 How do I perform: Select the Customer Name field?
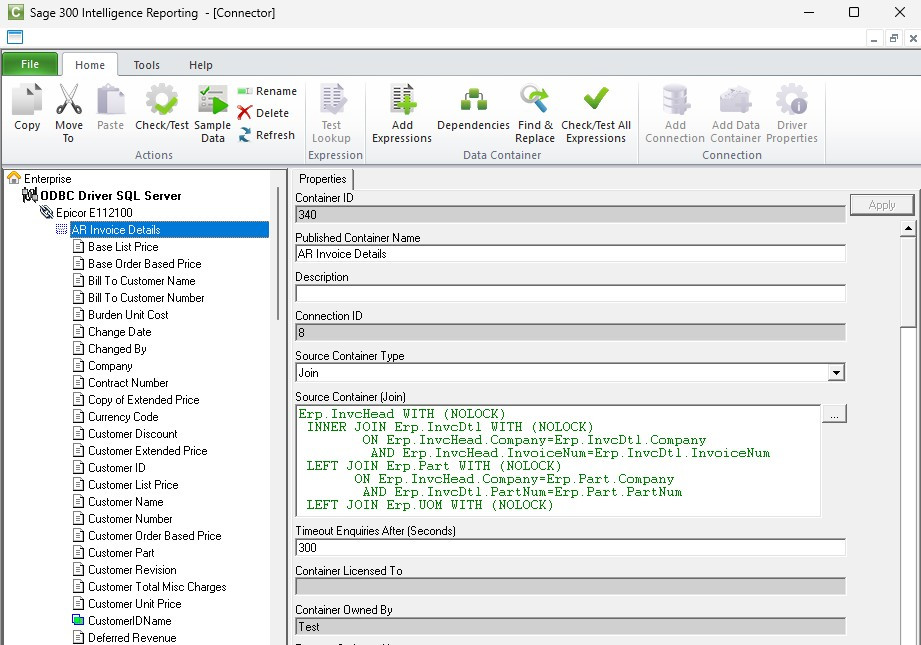pyautogui.click(x=126, y=502)
